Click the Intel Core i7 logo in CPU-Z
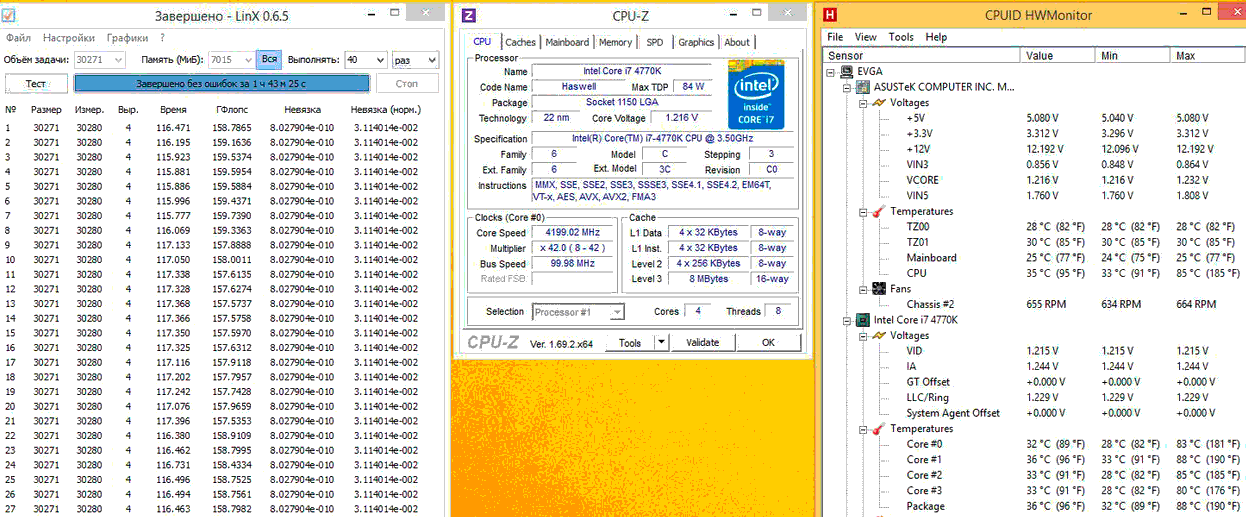This screenshot has height=517, width=1246. (x=756, y=94)
